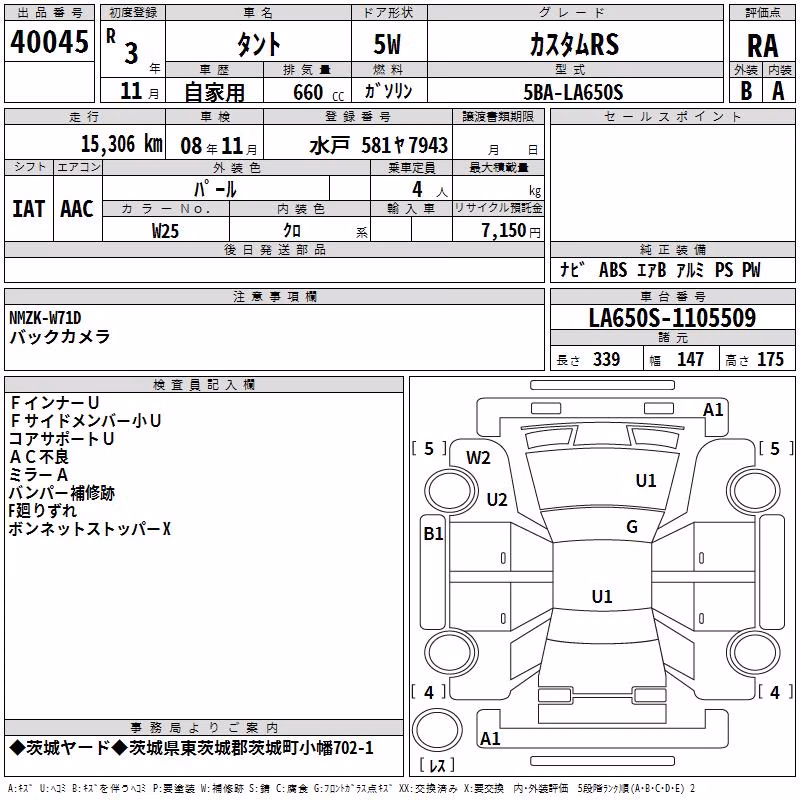
Task: Click the car name タント
Action: coord(259,44)
